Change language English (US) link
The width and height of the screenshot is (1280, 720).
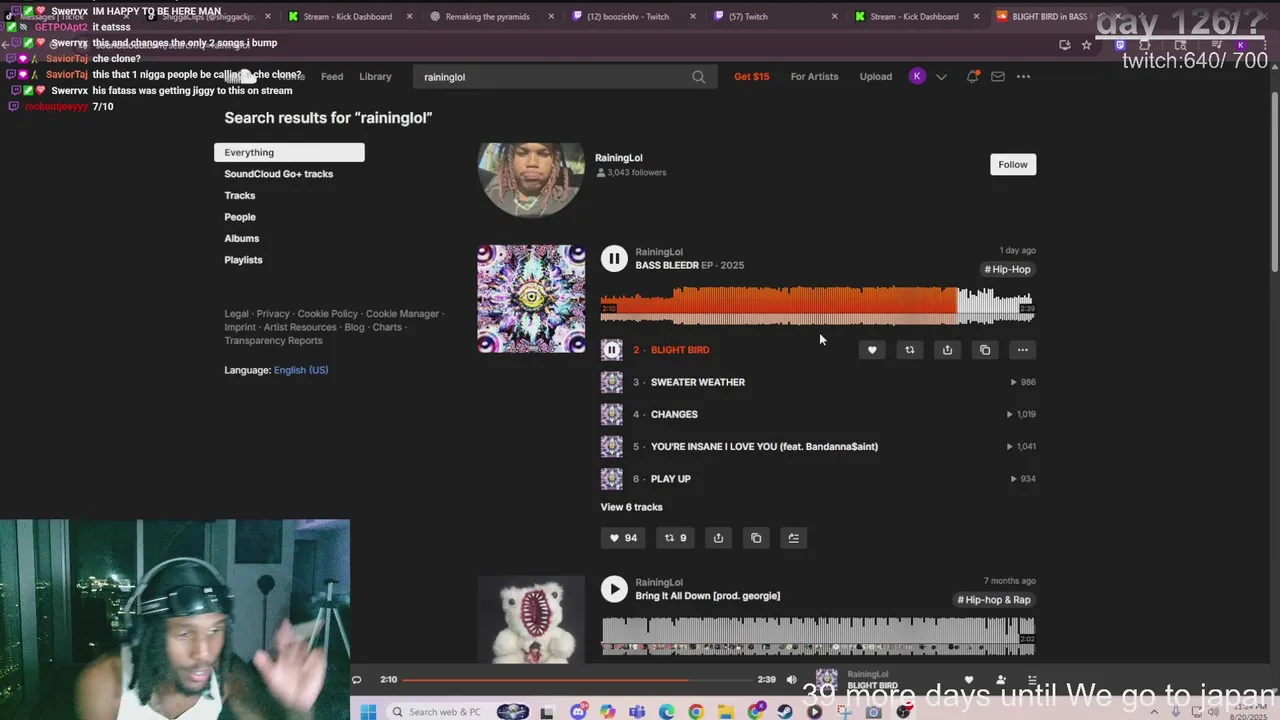[301, 370]
